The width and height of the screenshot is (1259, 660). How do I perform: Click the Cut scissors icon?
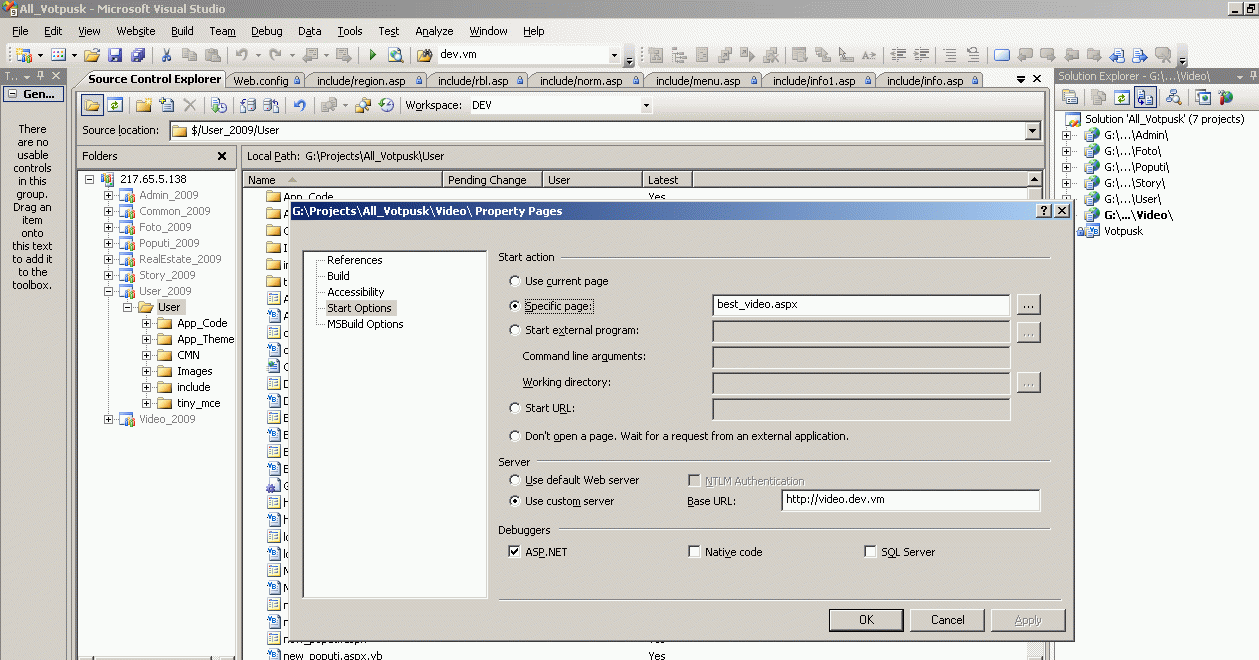point(167,56)
